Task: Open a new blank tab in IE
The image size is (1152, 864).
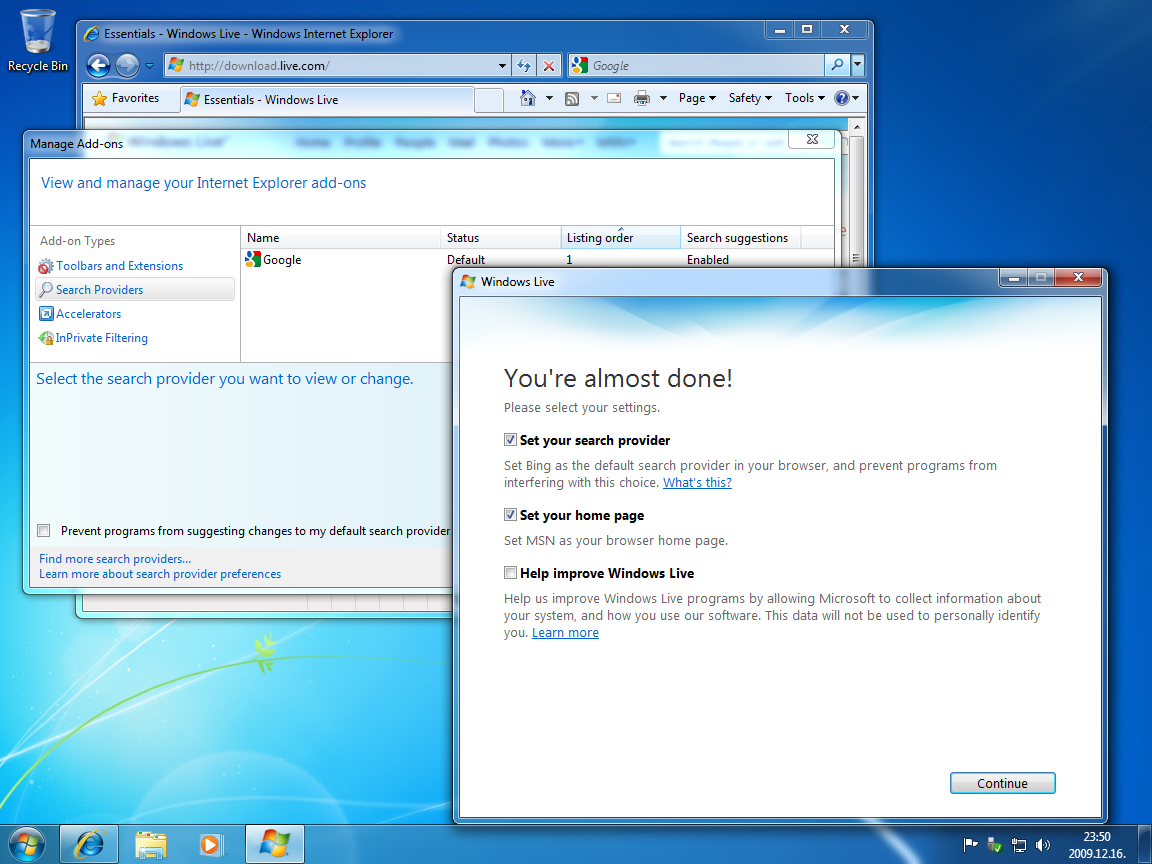Action: [489, 100]
